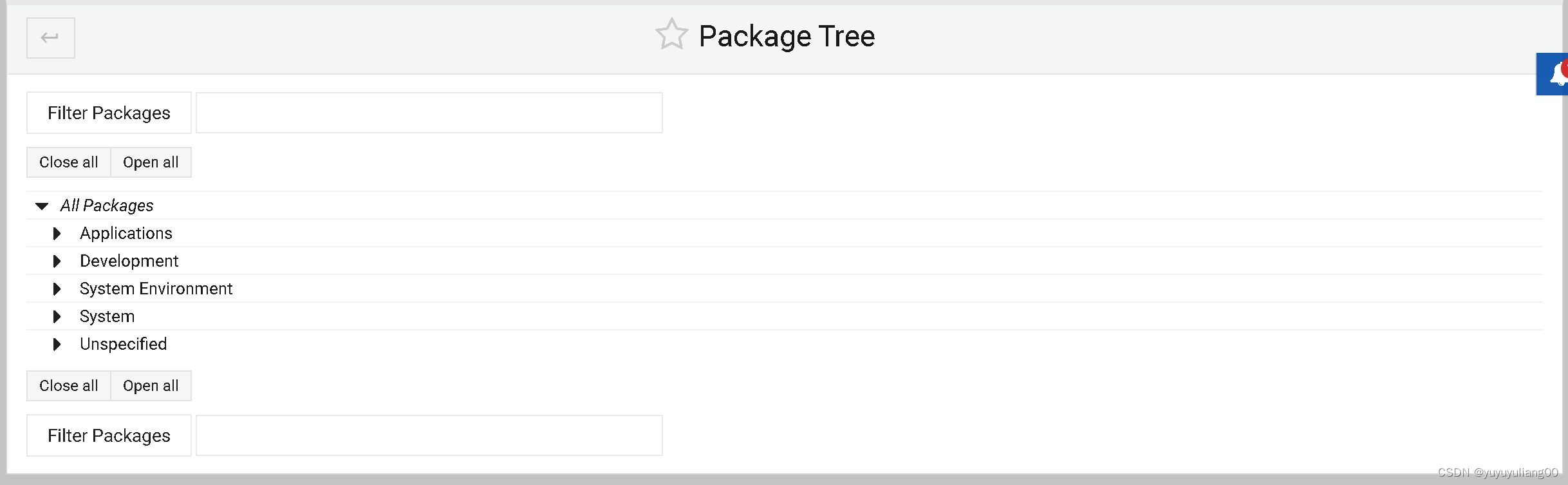
Task: Select the Development tree item label
Action: point(129,261)
